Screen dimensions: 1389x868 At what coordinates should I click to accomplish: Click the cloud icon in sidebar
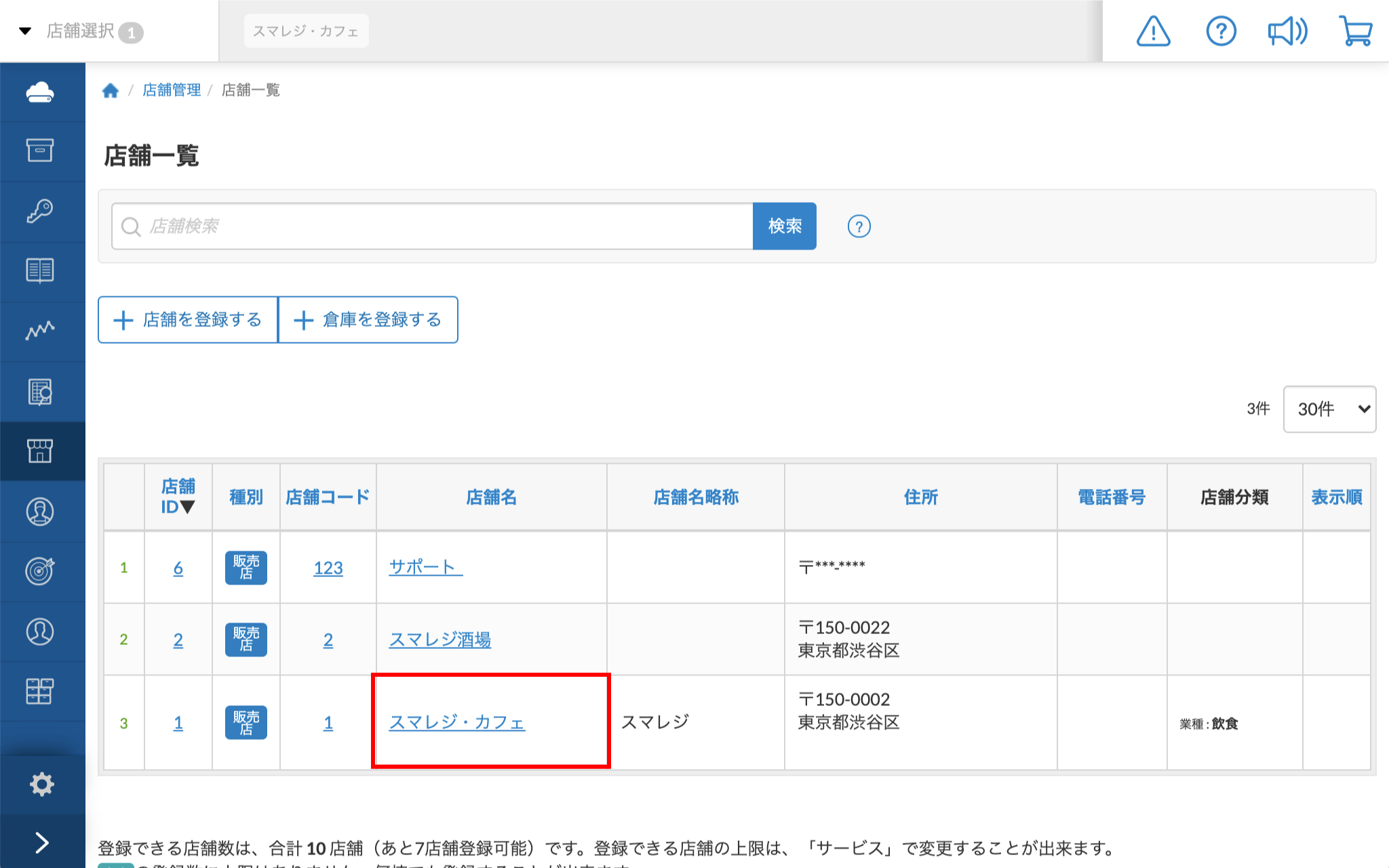pyautogui.click(x=40, y=92)
